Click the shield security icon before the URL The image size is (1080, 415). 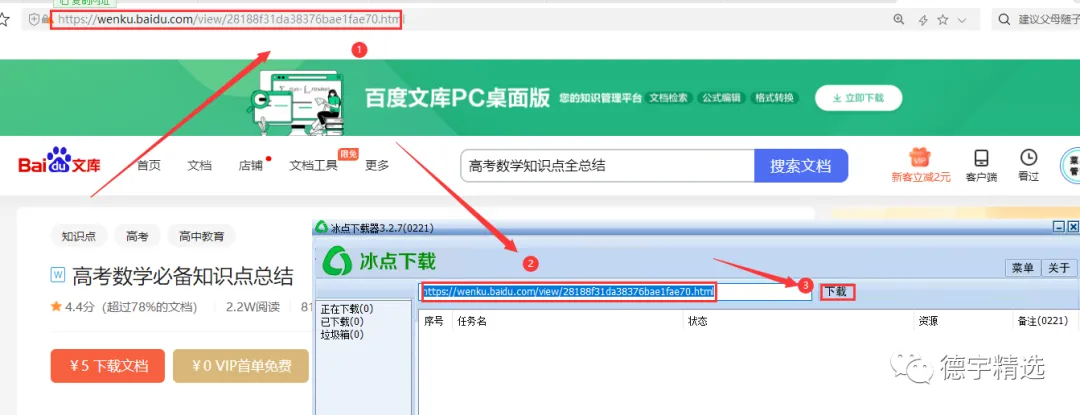pyautogui.click(x=34, y=20)
